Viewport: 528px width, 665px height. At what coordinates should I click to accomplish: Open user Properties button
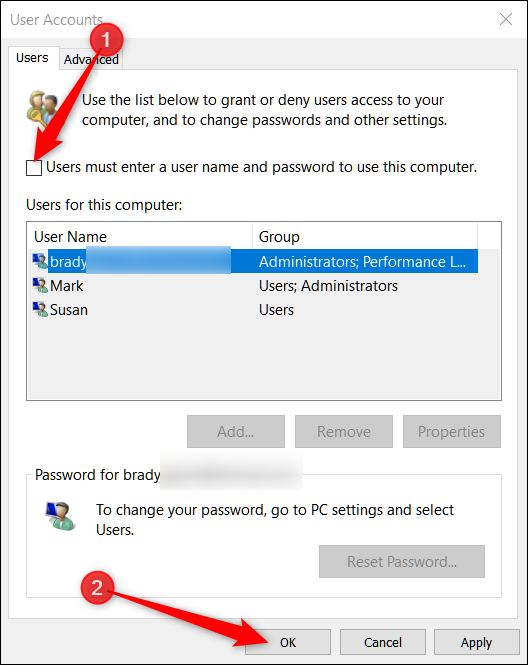452,431
